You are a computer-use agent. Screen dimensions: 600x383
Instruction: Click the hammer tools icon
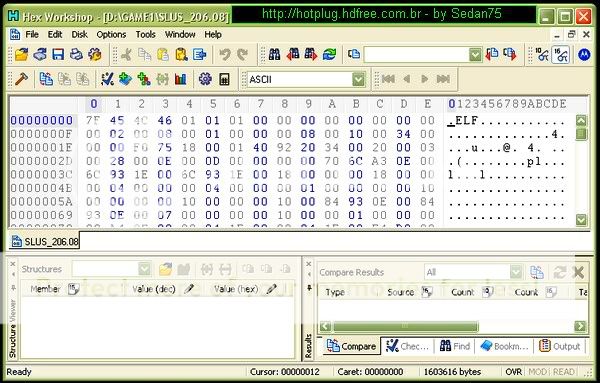21,79
